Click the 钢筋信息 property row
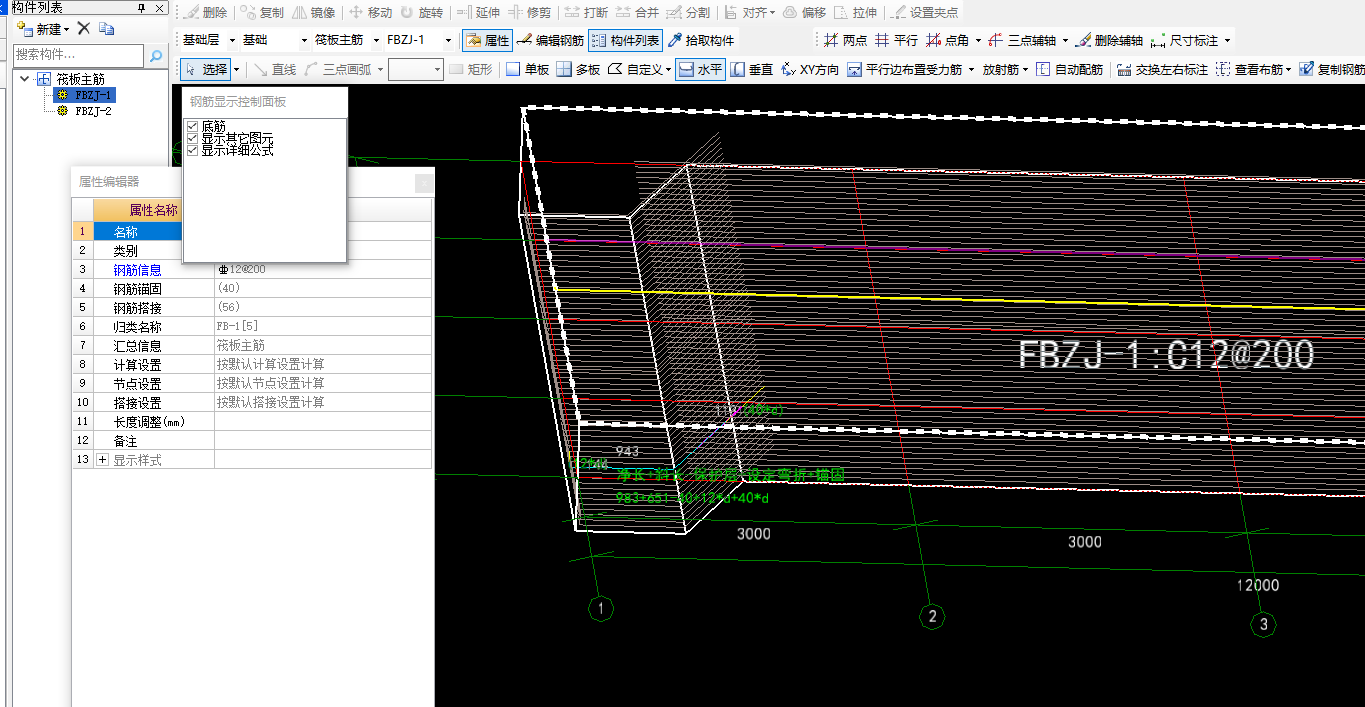 tap(253, 270)
